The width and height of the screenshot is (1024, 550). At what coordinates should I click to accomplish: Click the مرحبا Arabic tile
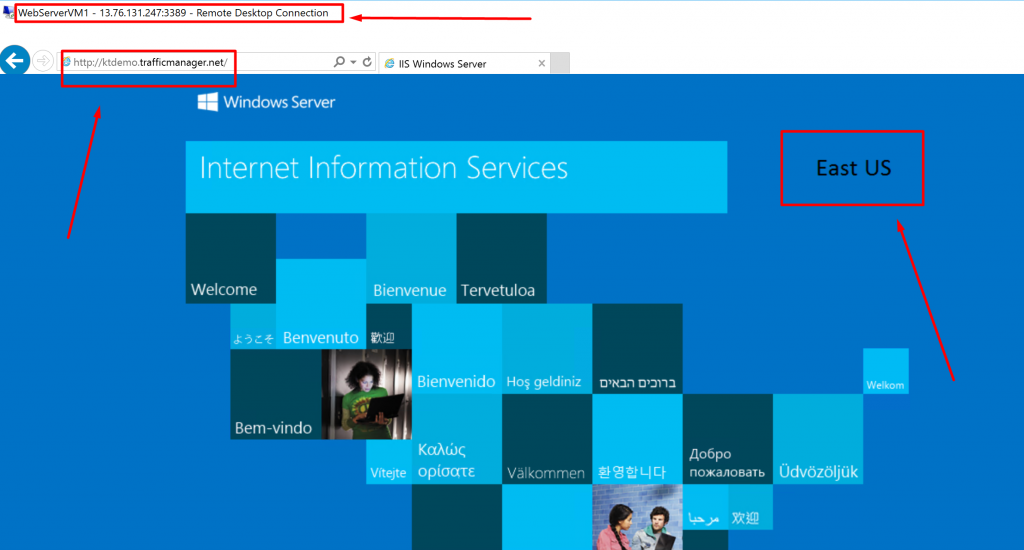(705, 507)
